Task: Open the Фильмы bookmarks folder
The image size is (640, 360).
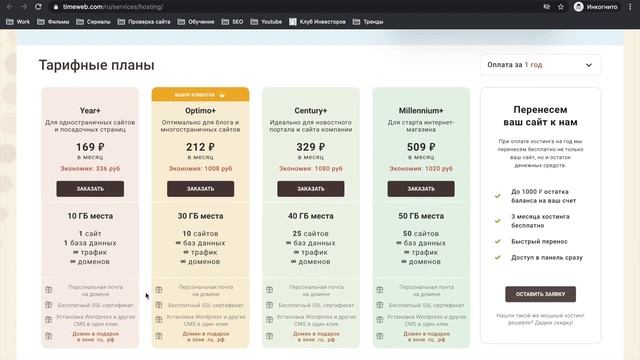Action: point(53,22)
